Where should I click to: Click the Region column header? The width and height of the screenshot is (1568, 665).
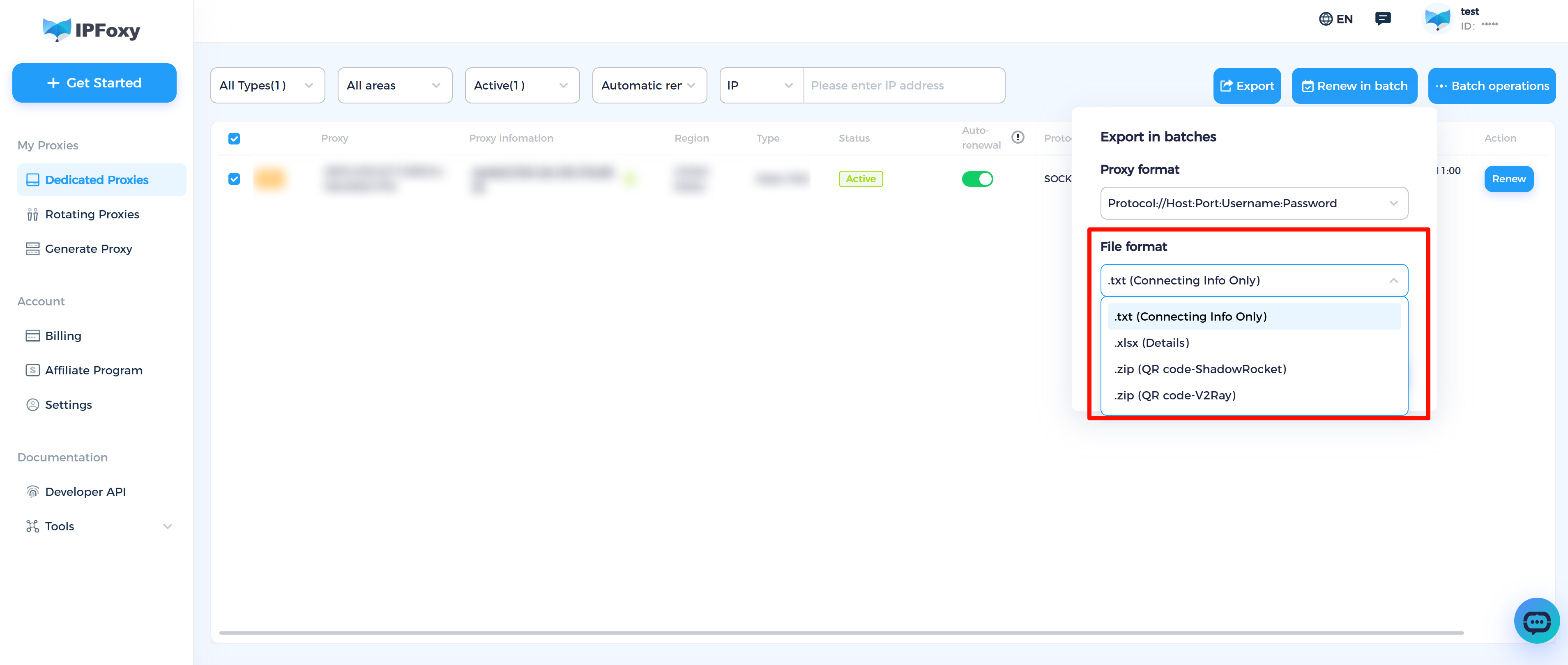click(691, 138)
